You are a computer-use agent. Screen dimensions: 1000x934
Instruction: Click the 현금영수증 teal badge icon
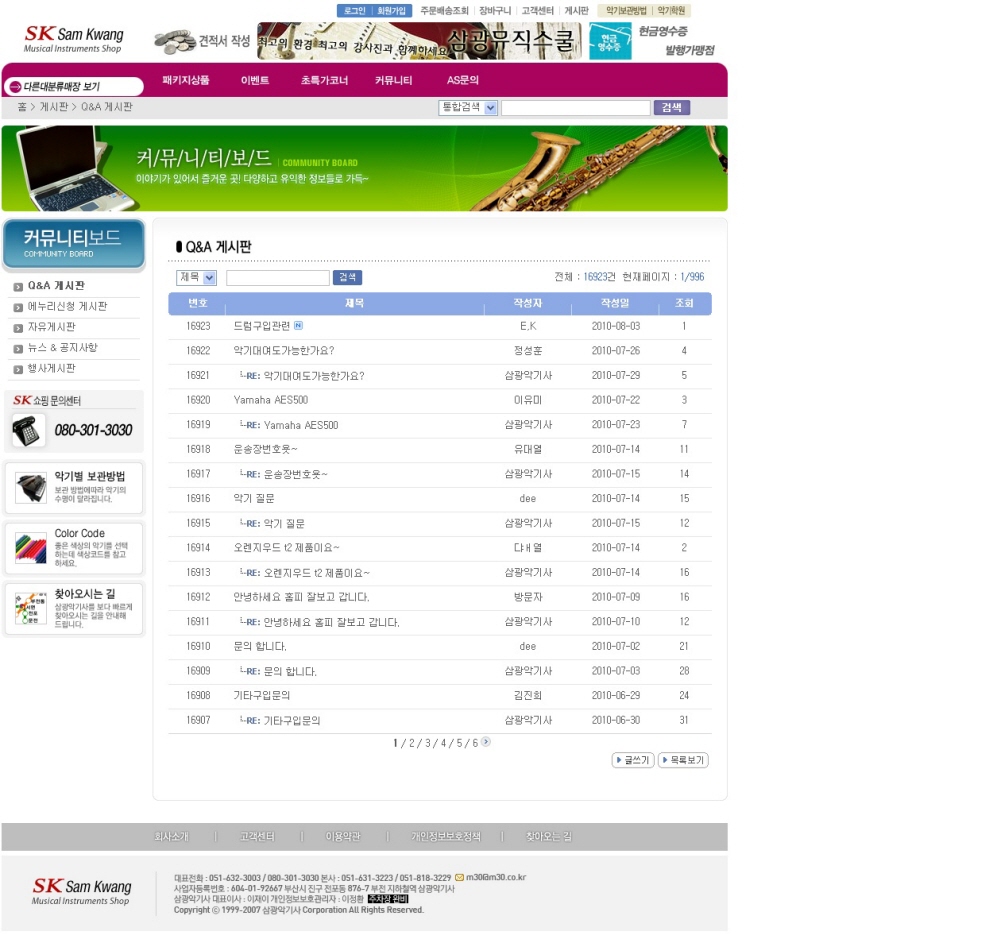609,41
